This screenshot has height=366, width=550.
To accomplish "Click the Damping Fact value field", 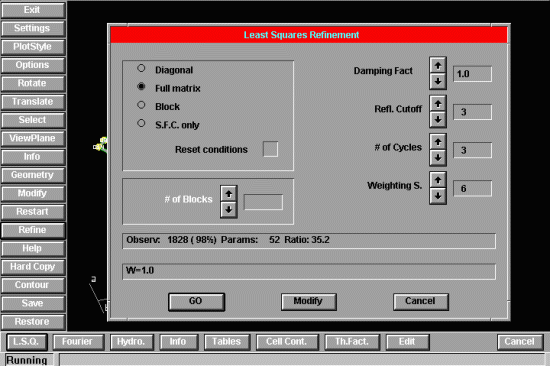I will (x=472, y=74).
